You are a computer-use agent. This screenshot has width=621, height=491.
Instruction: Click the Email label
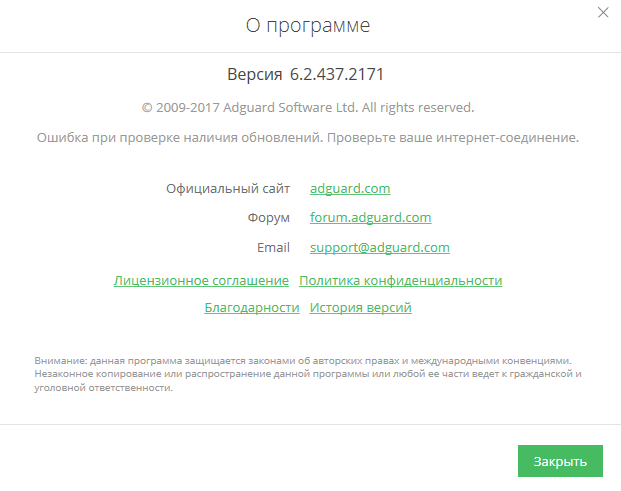coord(273,247)
